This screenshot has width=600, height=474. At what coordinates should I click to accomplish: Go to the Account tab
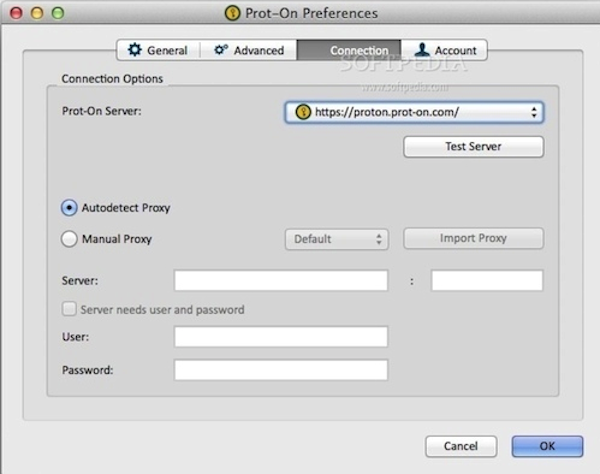tap(444, 50)
